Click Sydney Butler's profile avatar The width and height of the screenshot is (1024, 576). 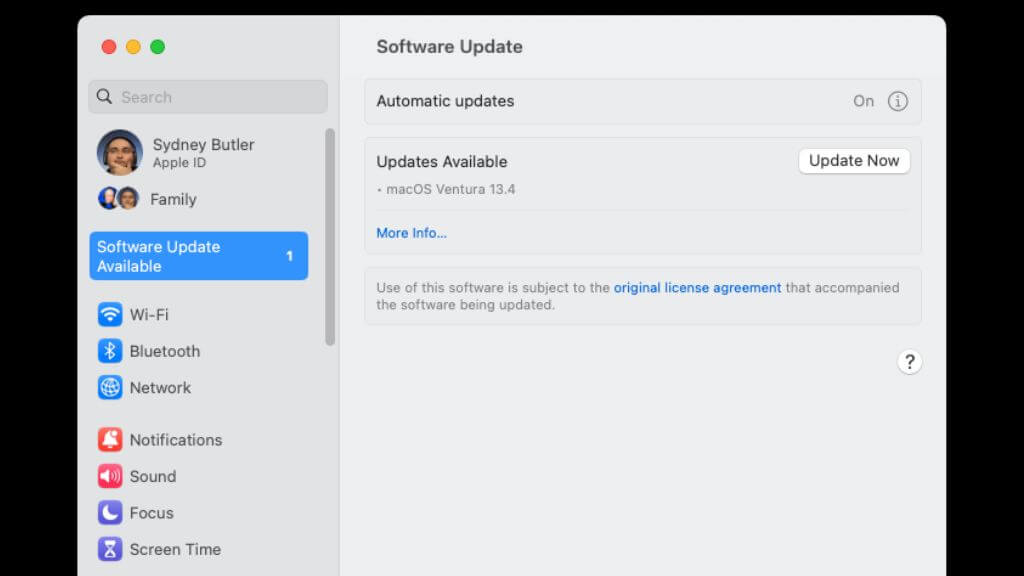tap(120, 152)
